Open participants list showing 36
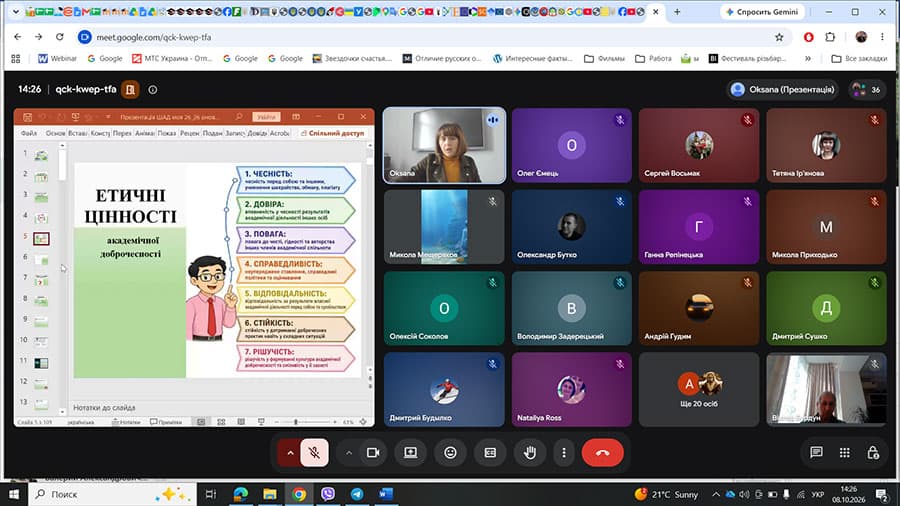Viewport: 900px width, 506px height. click(x=867, y=89)
